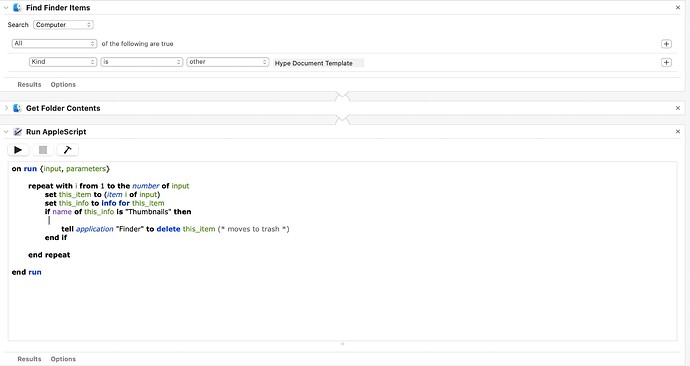Remove the Find Finder Items action
Image resolution: width=690 pixels, height=366 pixels.
pos(678,7)
